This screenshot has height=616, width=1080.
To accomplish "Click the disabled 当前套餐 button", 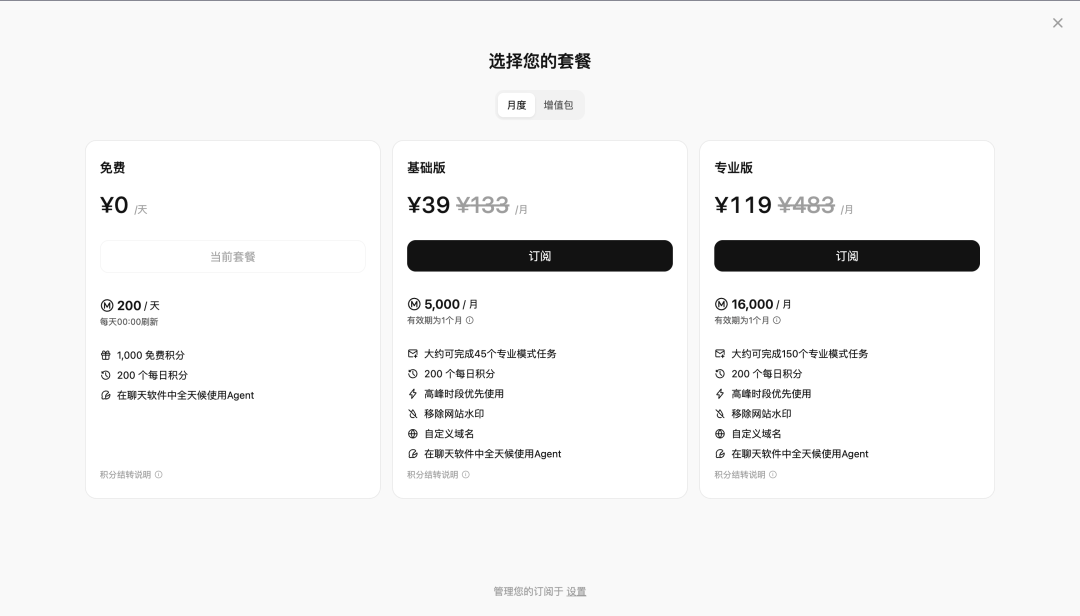I will click(x=233, y=257).
